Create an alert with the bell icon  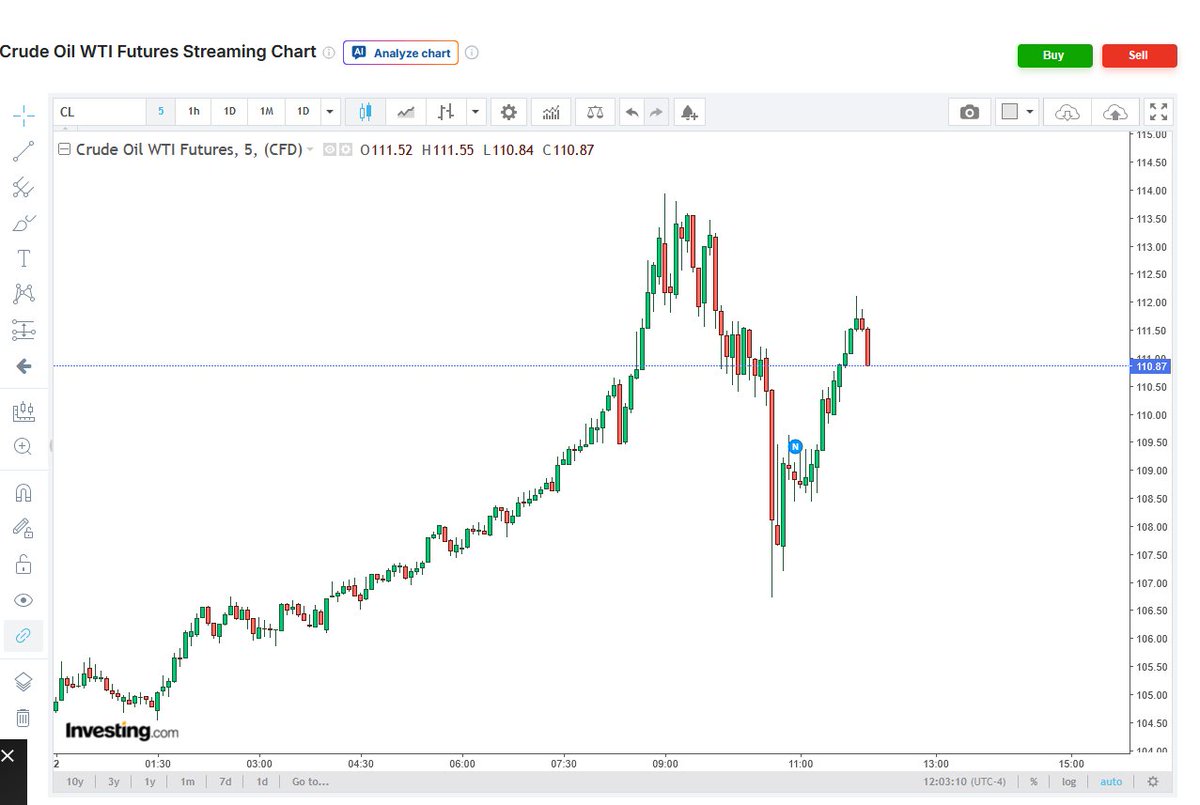click(689, 112)
